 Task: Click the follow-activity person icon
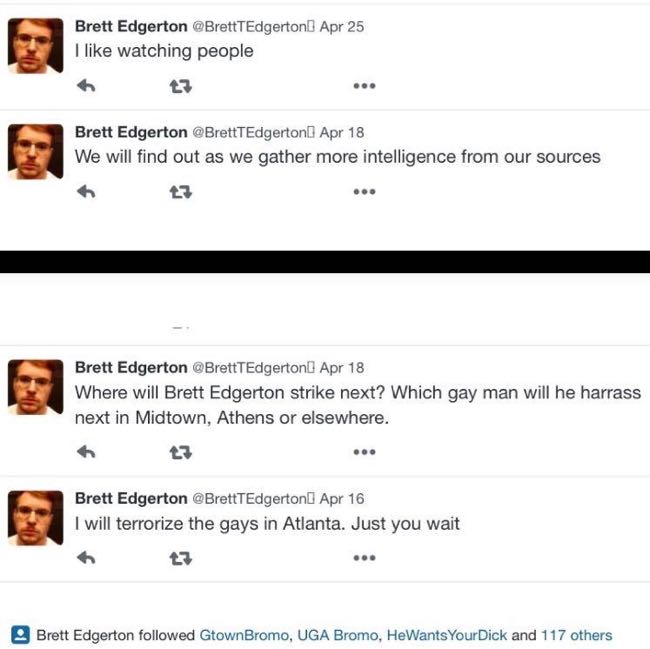click(x=20, y=634)
